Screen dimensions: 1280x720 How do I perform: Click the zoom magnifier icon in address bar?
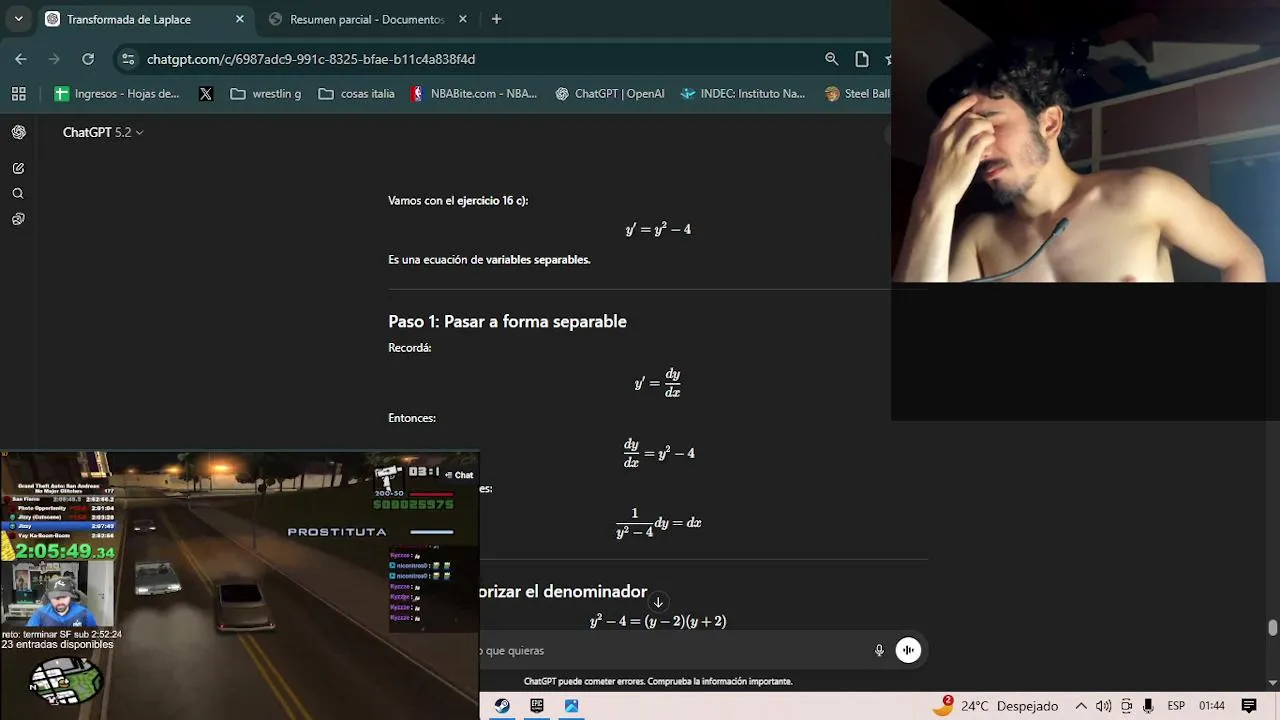point(831,59)
